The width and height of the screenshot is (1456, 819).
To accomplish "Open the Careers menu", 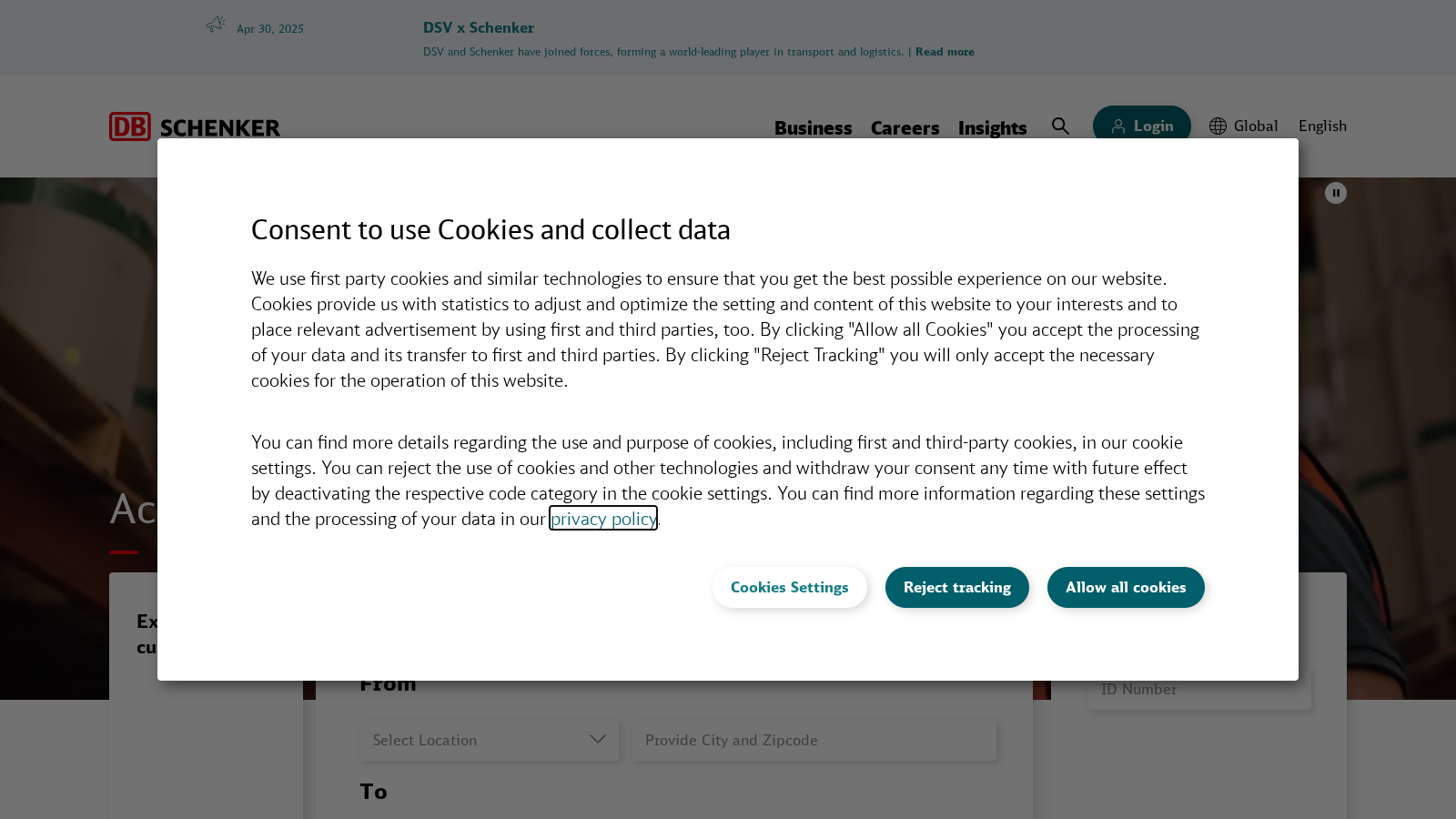I will point(905,127).
